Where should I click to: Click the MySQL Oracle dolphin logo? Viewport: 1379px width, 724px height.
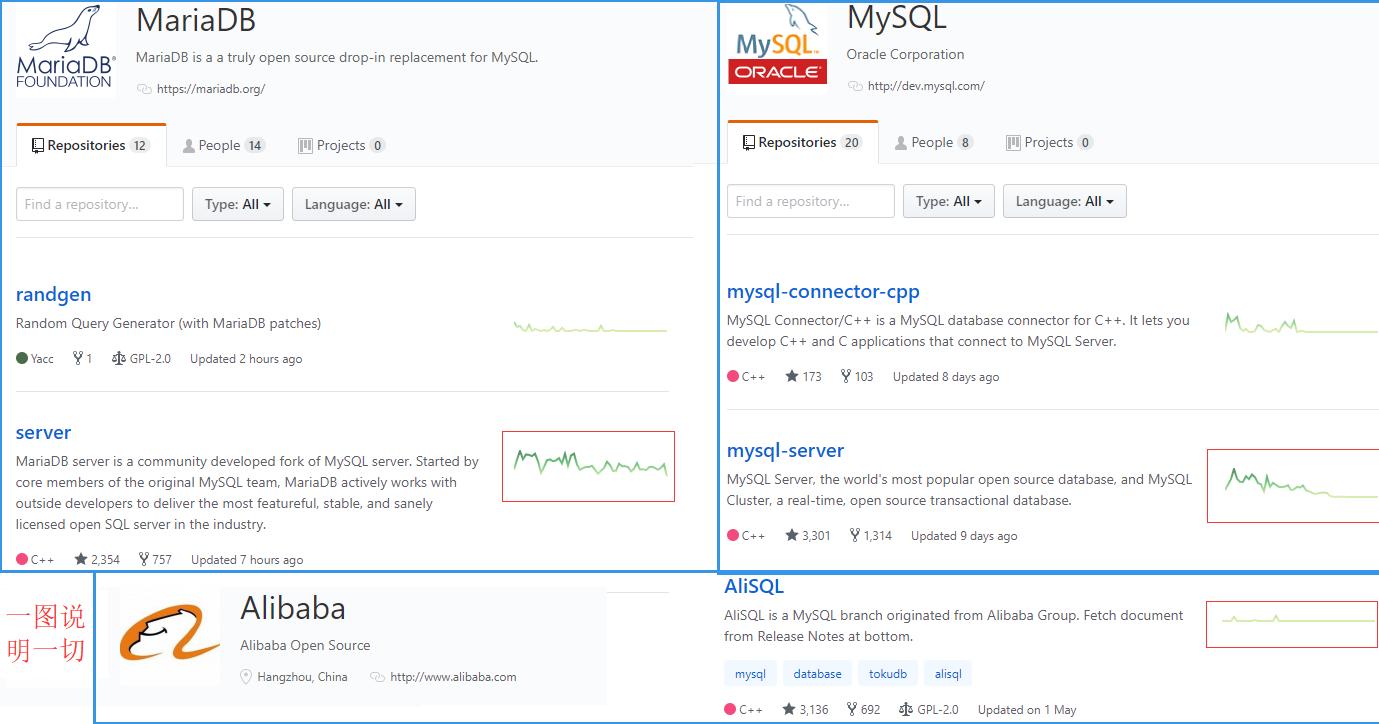[778, 44]
